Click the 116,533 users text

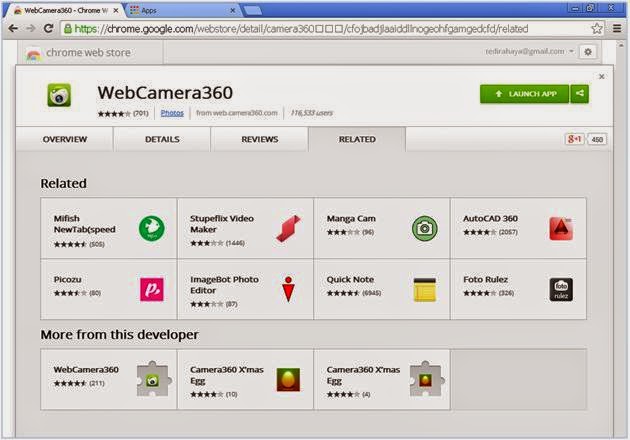point(311,113)
